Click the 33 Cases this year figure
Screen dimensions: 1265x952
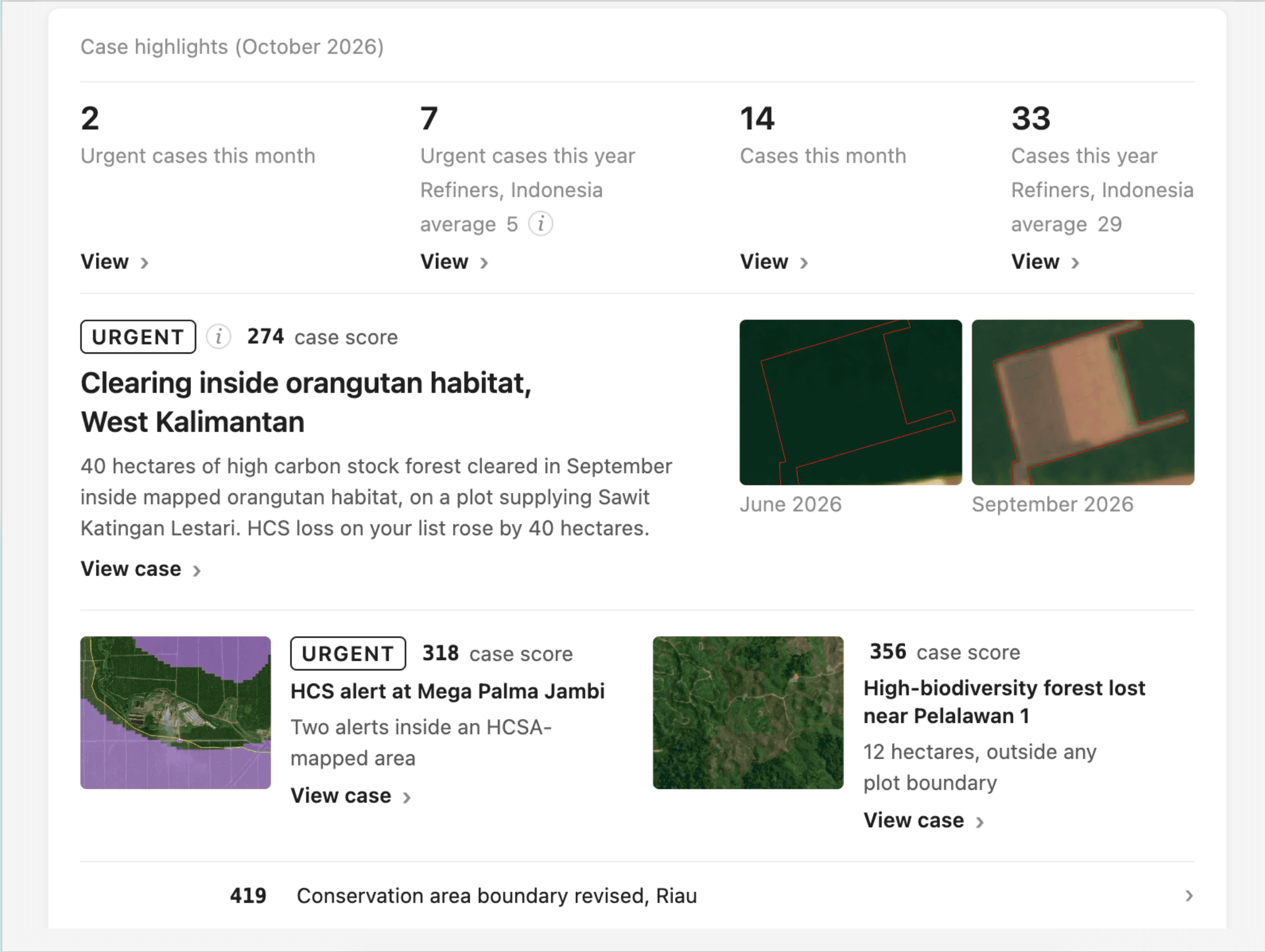tap(1031, 118)
